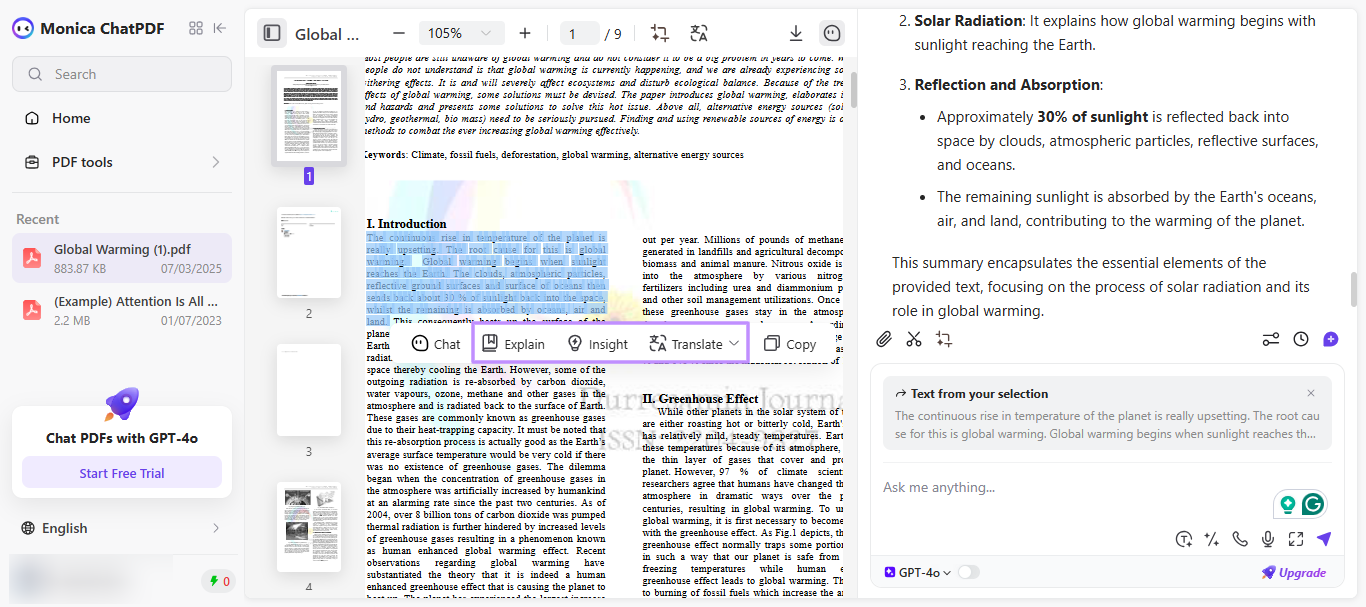
Task: Download the PDF with download icon
Action: click(796, 33)
